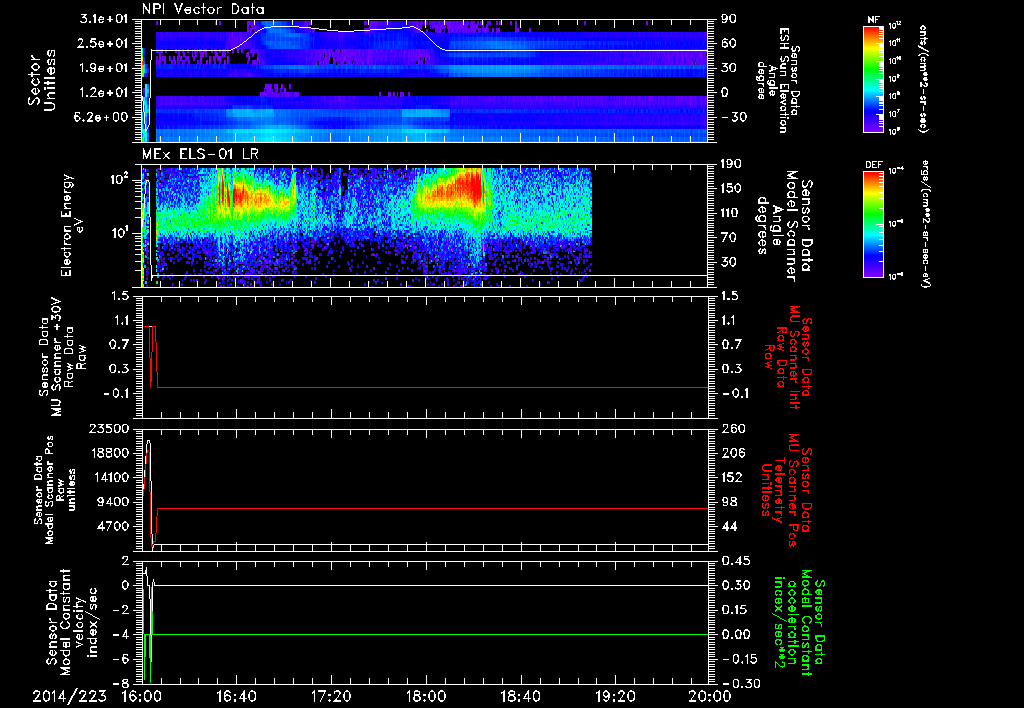
Task: Click the 19:20 time axis label
Action: coord(615,696)
